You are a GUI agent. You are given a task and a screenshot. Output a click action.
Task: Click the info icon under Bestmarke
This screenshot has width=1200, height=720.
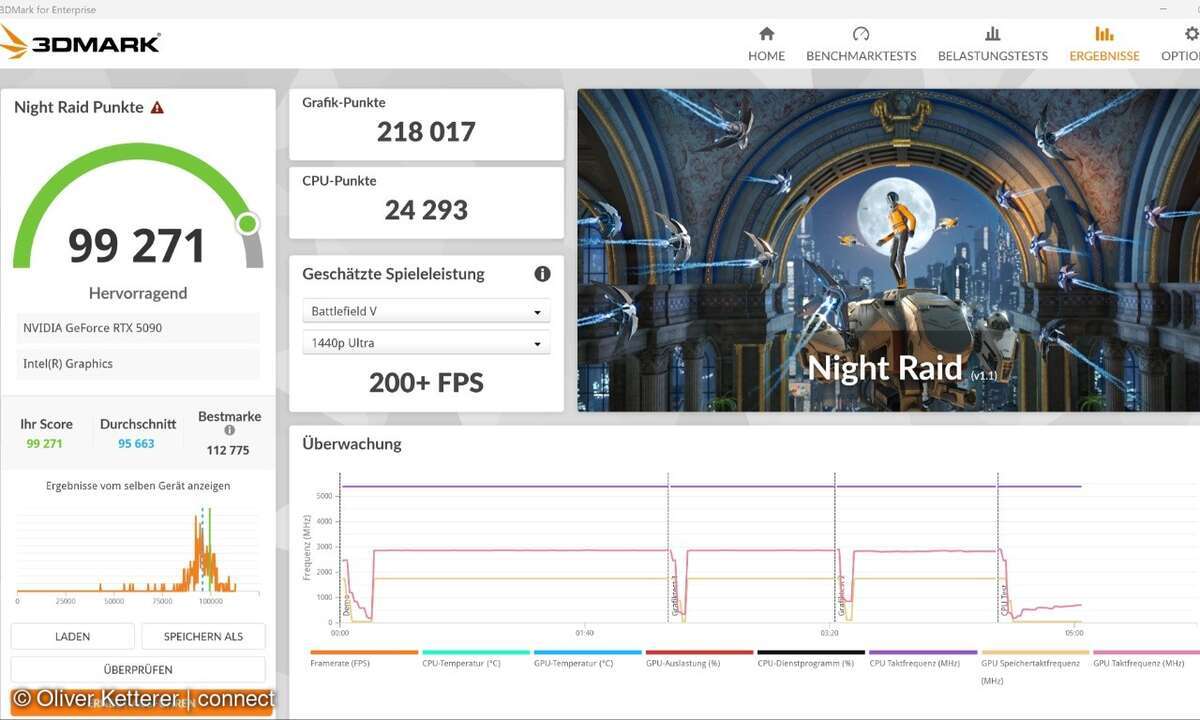230,431
